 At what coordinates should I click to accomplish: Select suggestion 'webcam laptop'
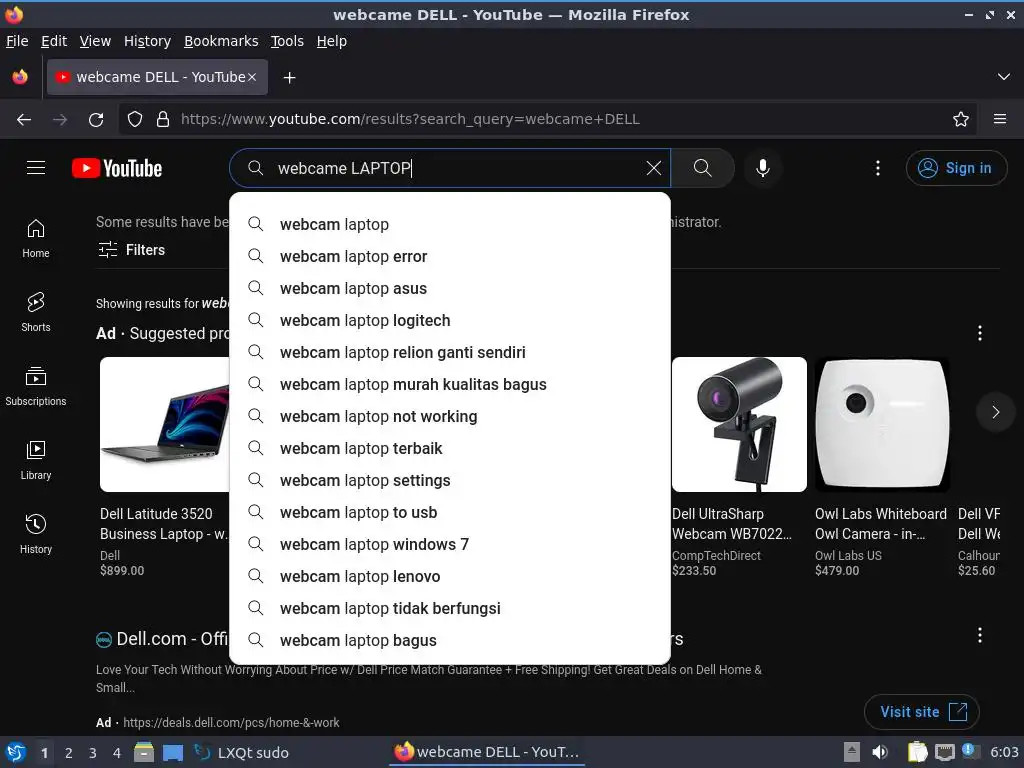[450, 224]
